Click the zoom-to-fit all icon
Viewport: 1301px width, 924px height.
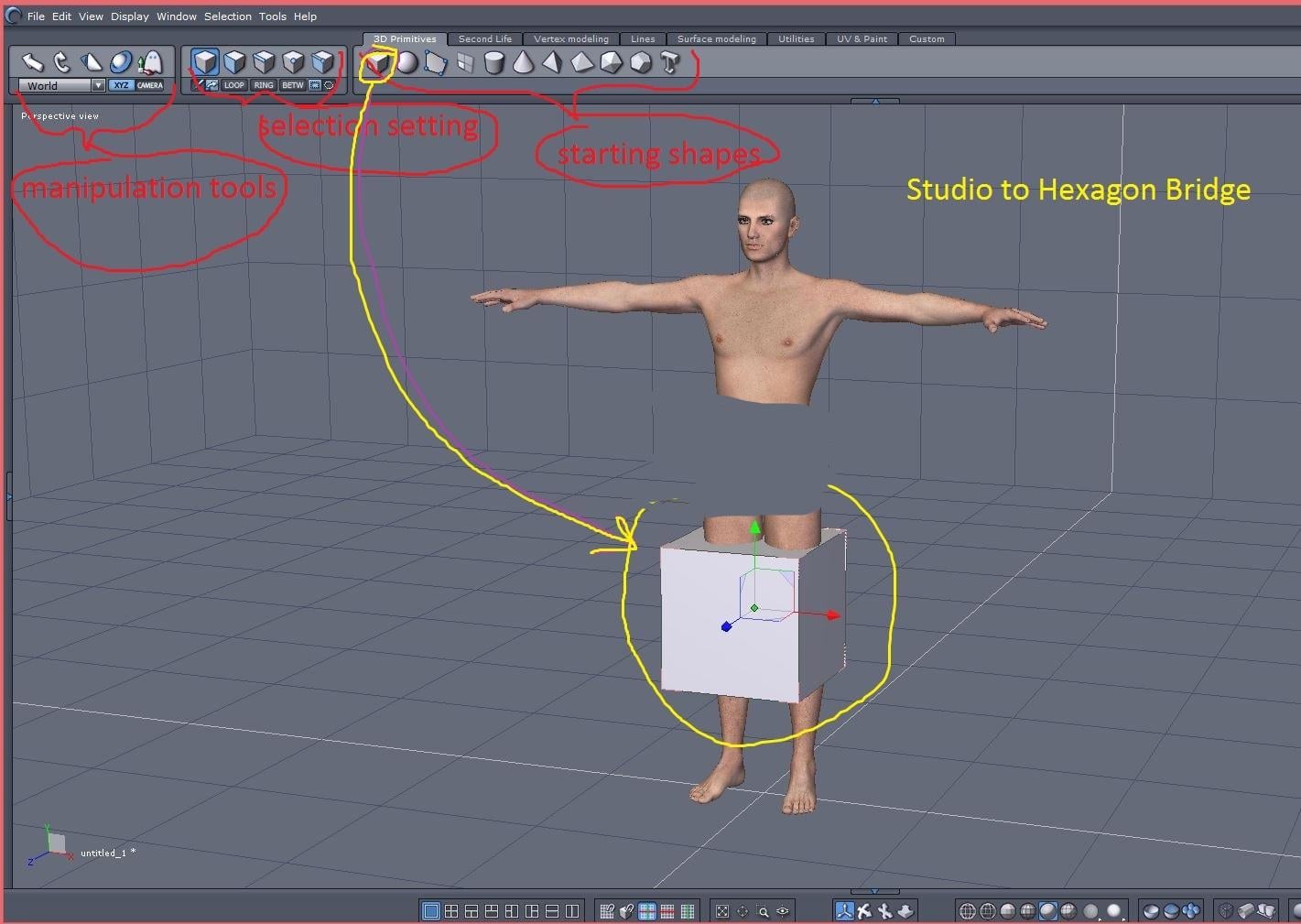(722, 911)
